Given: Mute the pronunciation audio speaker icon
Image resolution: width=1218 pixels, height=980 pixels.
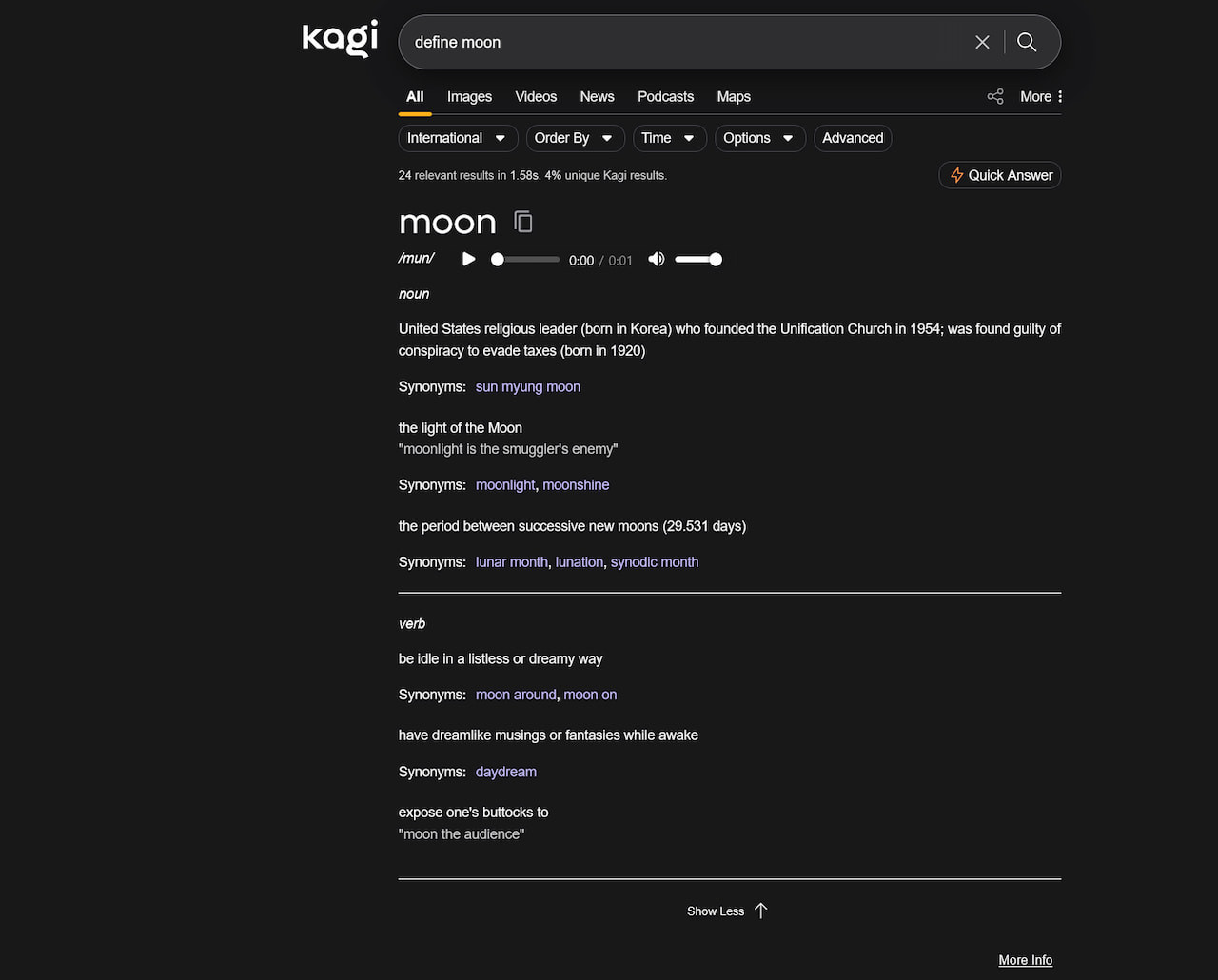Looking at the screenshot, I should [656, 259].
